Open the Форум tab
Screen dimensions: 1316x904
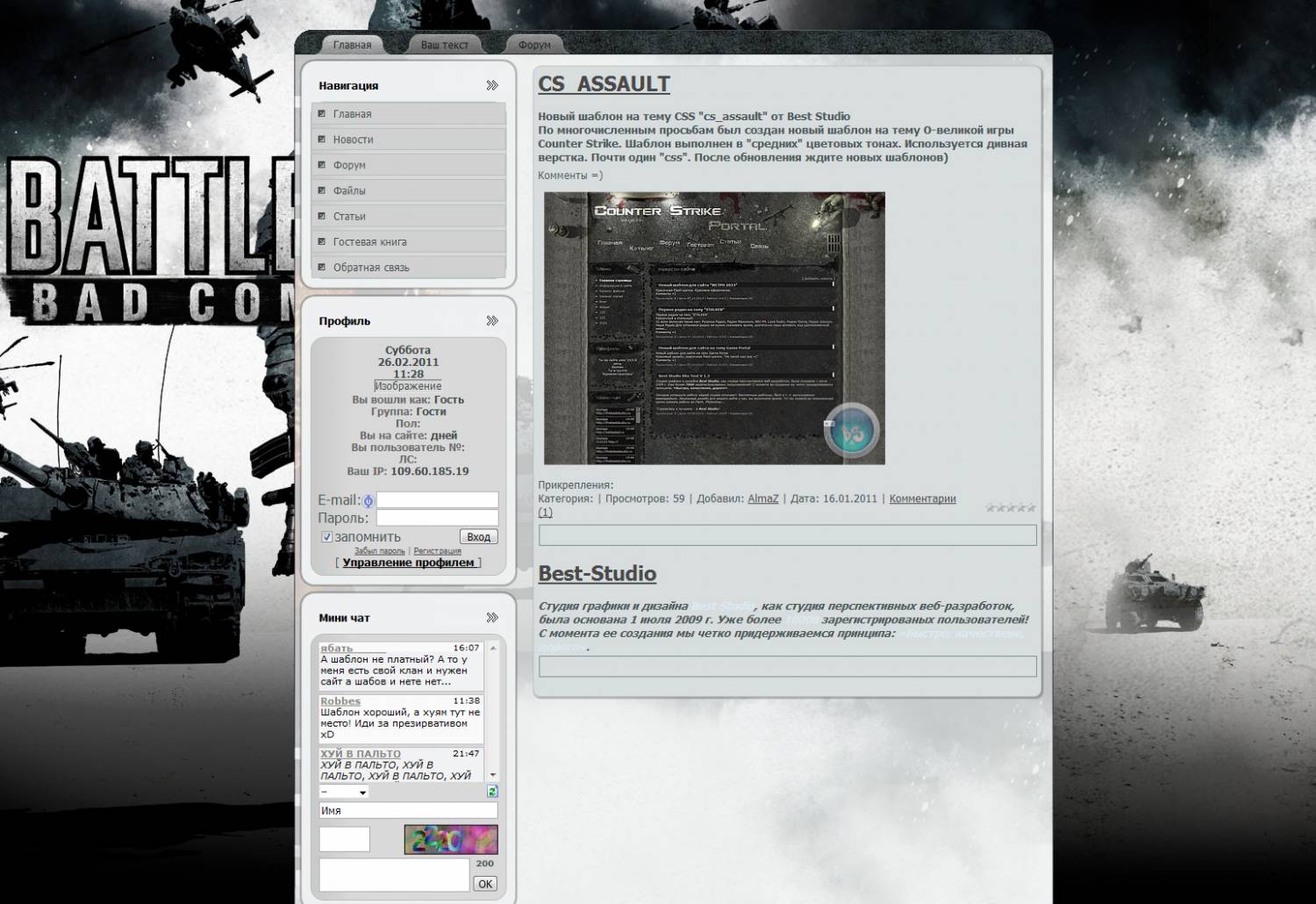(534, 45)
